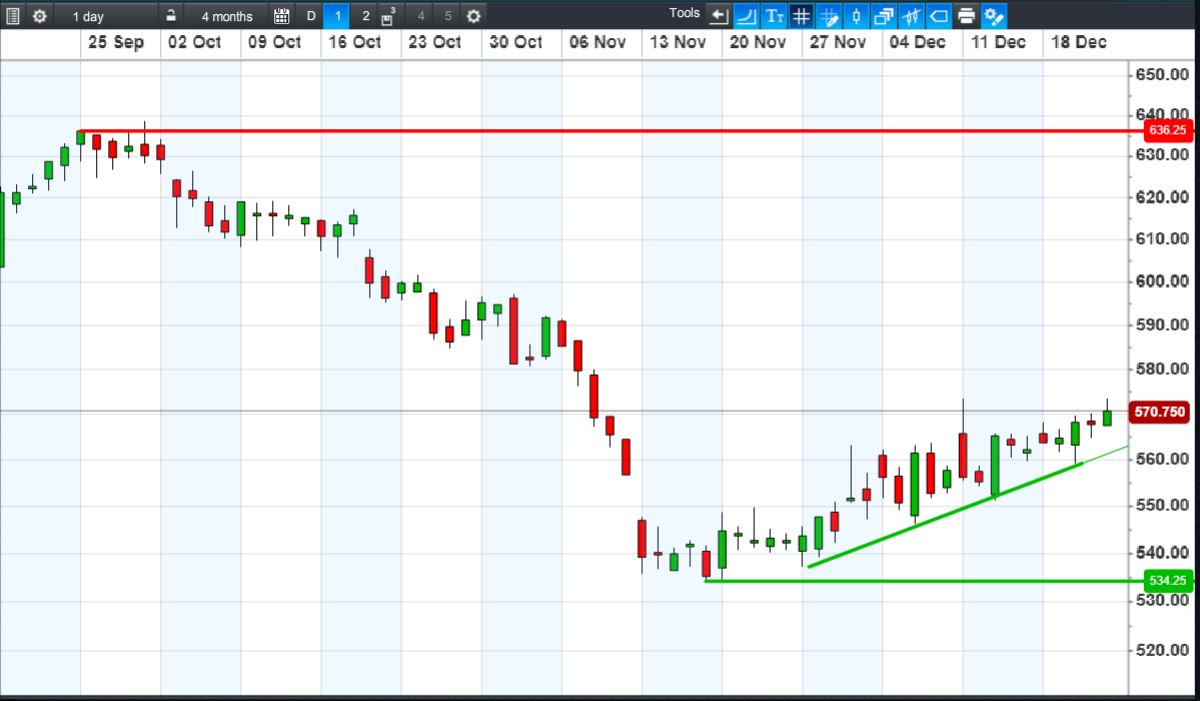
Task: Click the 18 Dec date label
Action: point(1078,43)
